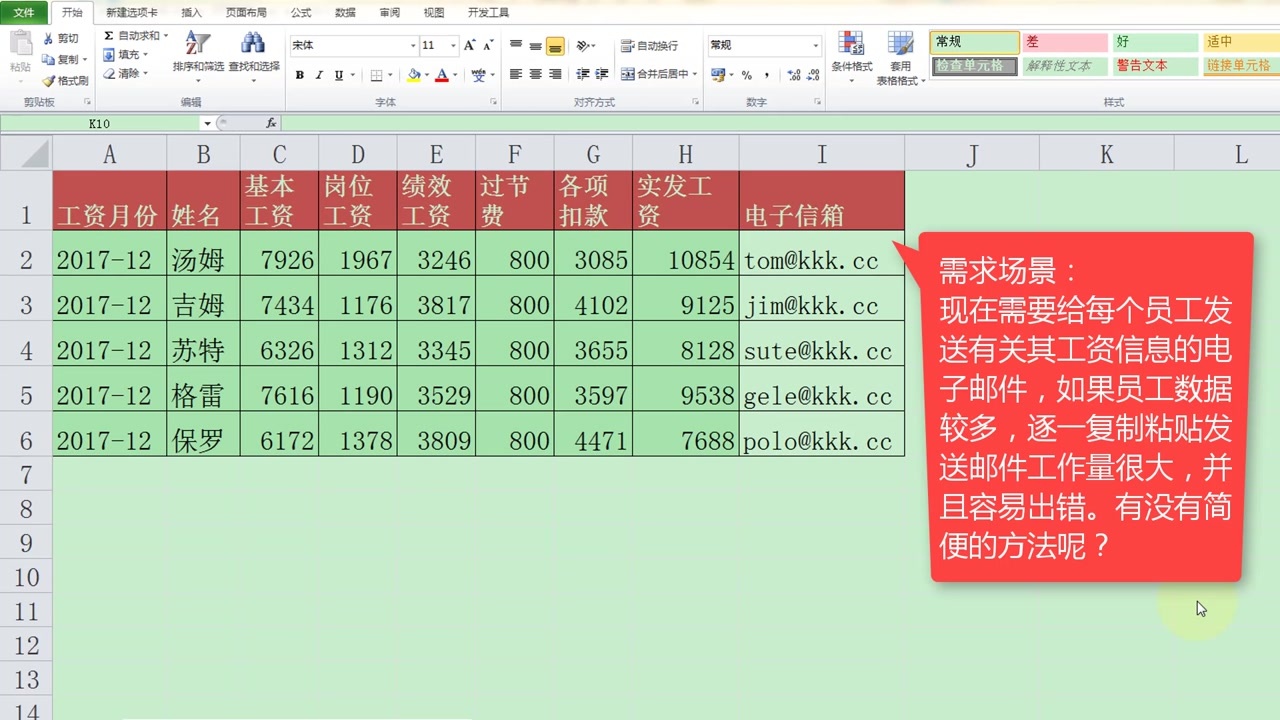The image size is (1280, 720).
Task: Open the number format 常规 dropdown
Action: click(815, 46)
